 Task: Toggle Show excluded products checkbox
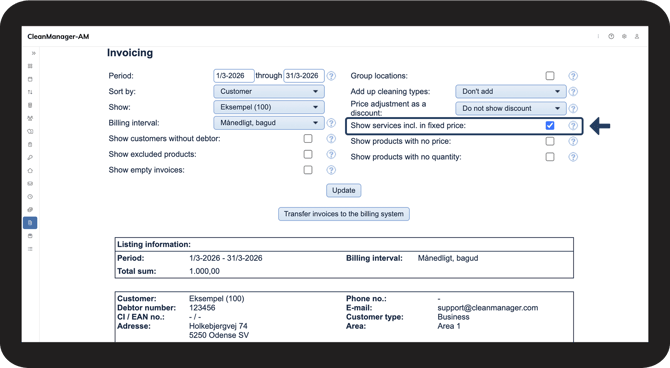tap(308, 154)
